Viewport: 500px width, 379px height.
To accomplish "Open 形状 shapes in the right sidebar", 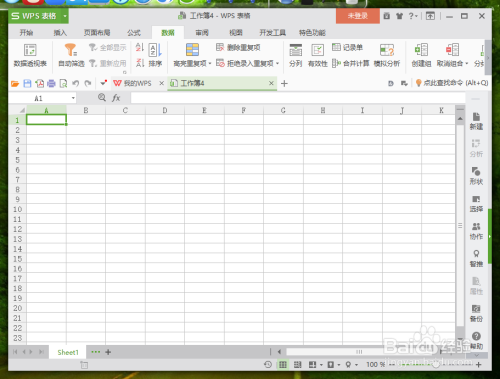I will pos(476,176).
